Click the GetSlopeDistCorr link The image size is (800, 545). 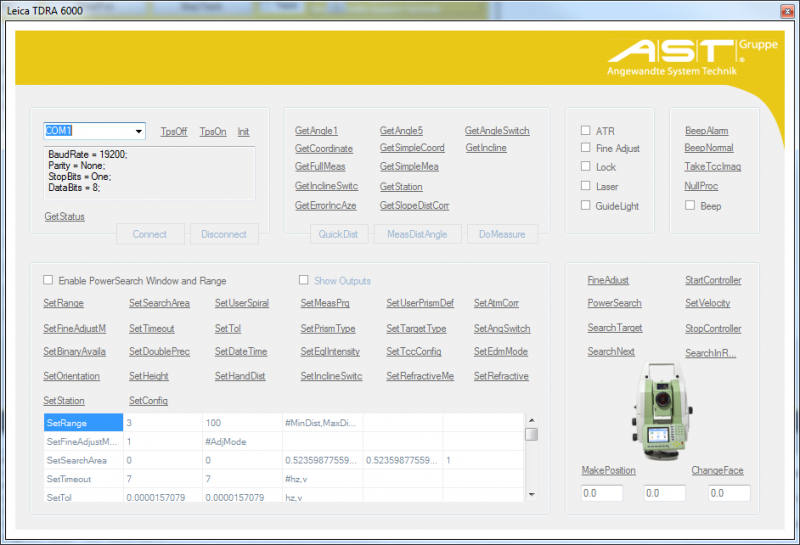[x=414, y=206]
